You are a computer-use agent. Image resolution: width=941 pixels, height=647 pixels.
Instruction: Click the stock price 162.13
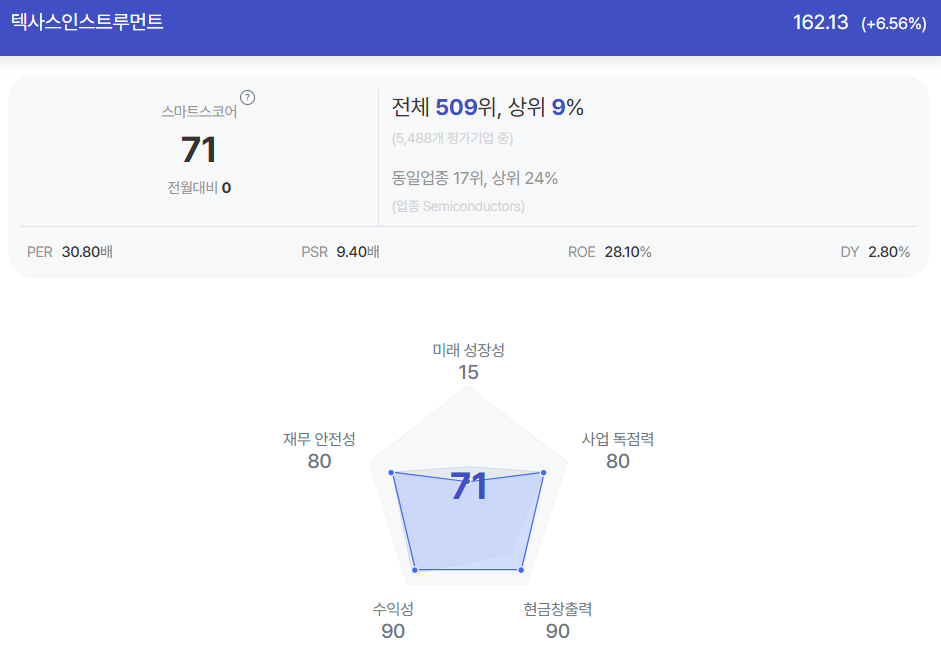pos(820,23)
